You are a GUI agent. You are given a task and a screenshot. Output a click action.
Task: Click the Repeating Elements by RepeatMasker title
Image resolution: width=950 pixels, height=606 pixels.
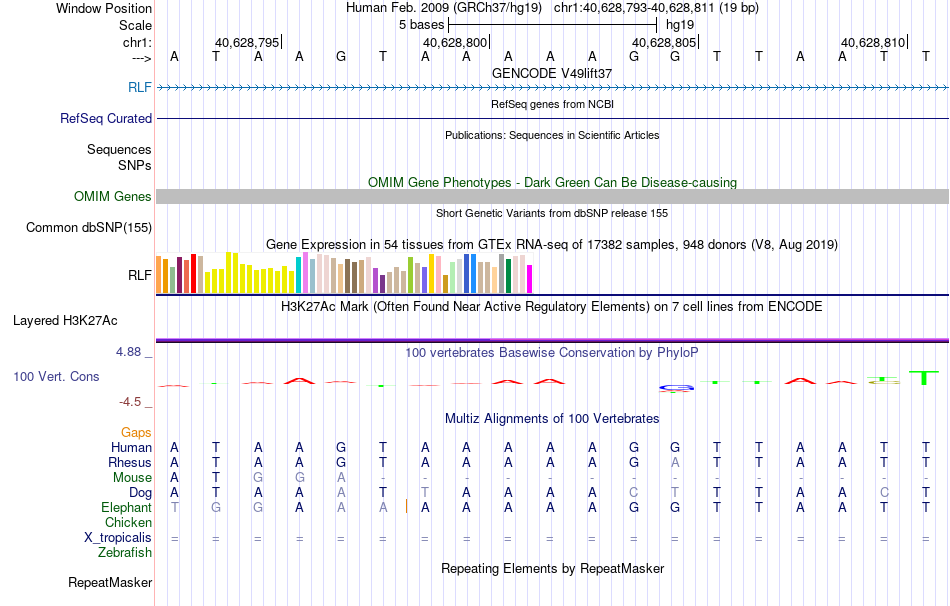pyautogui.click(x=552, y=568)
